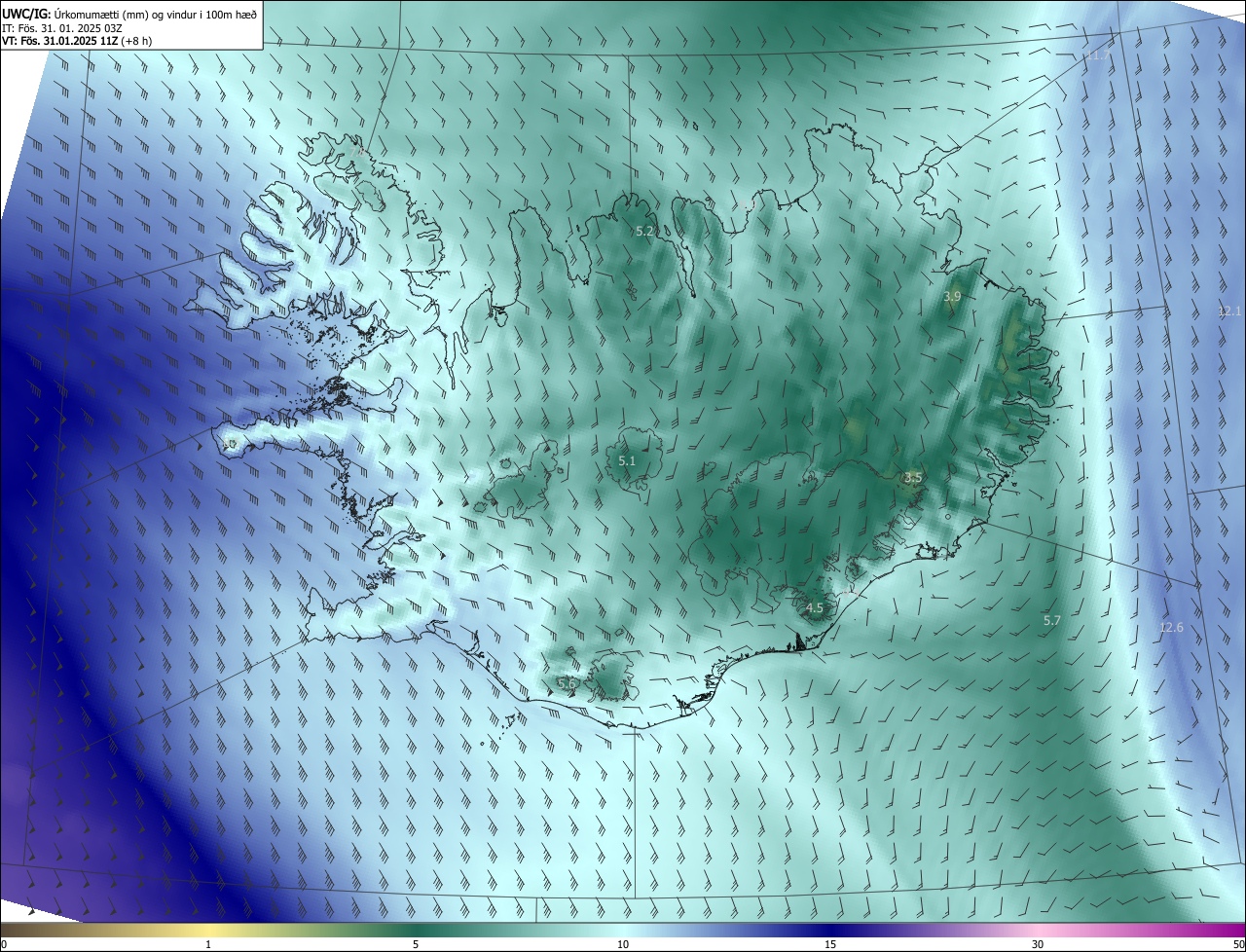
Task: Click the 3.5 value on the map
Action: coord(913,477)
